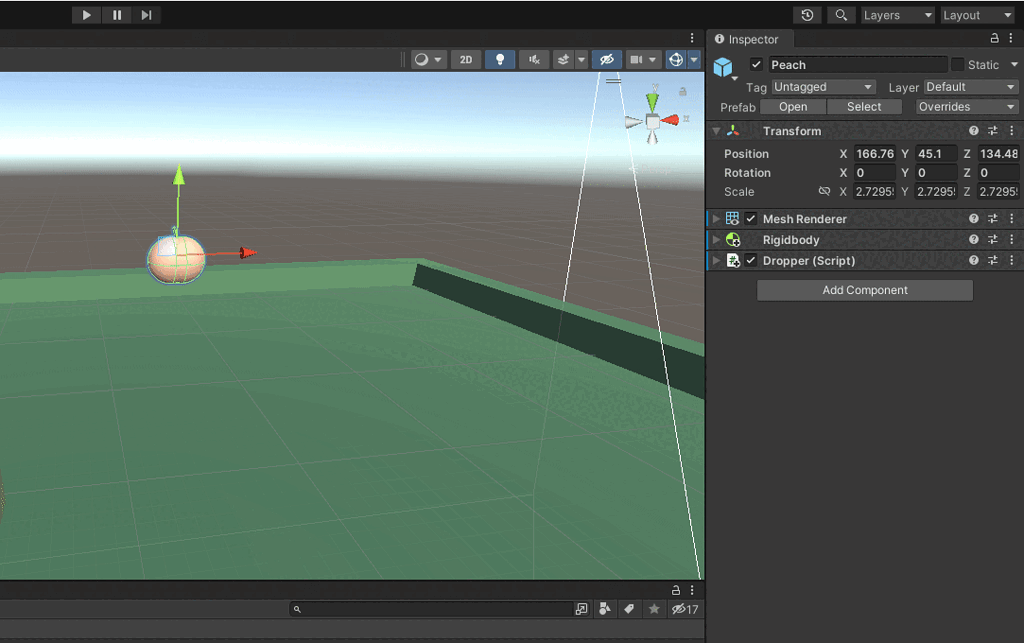Open the Tag dropdown showing Untagged
The image size is (1024, 643).
coord(823,87)
